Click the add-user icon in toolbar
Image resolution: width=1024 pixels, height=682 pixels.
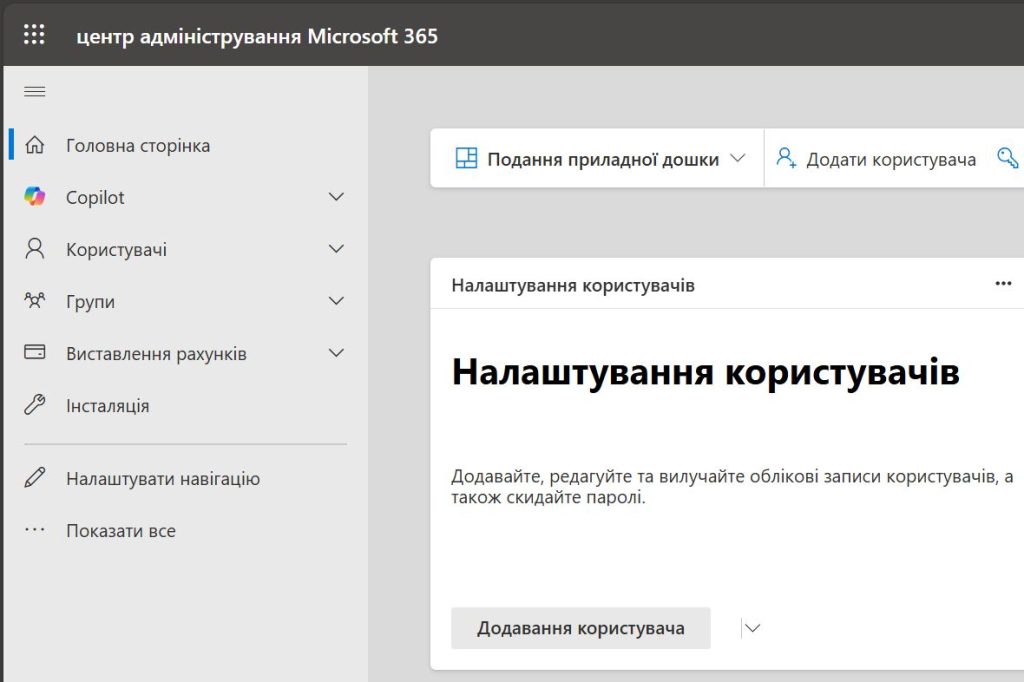point(786,158)
